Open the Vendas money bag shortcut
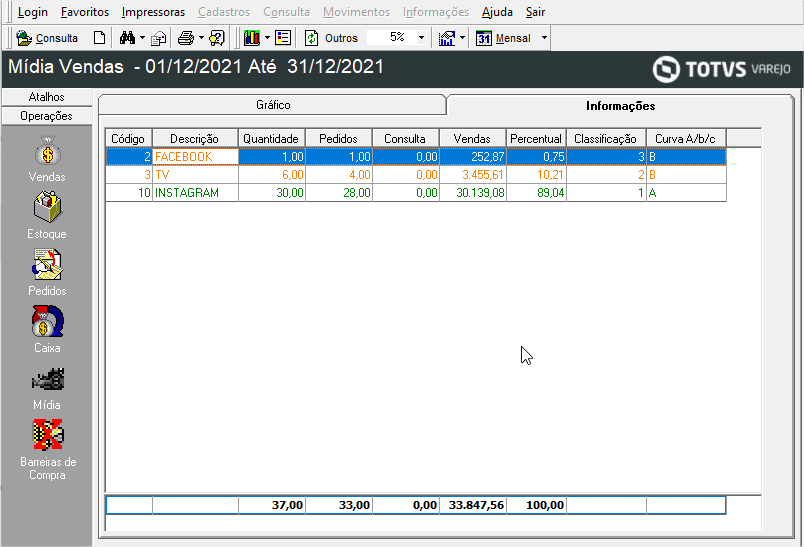The image size is (804, 547). [47, 159]
